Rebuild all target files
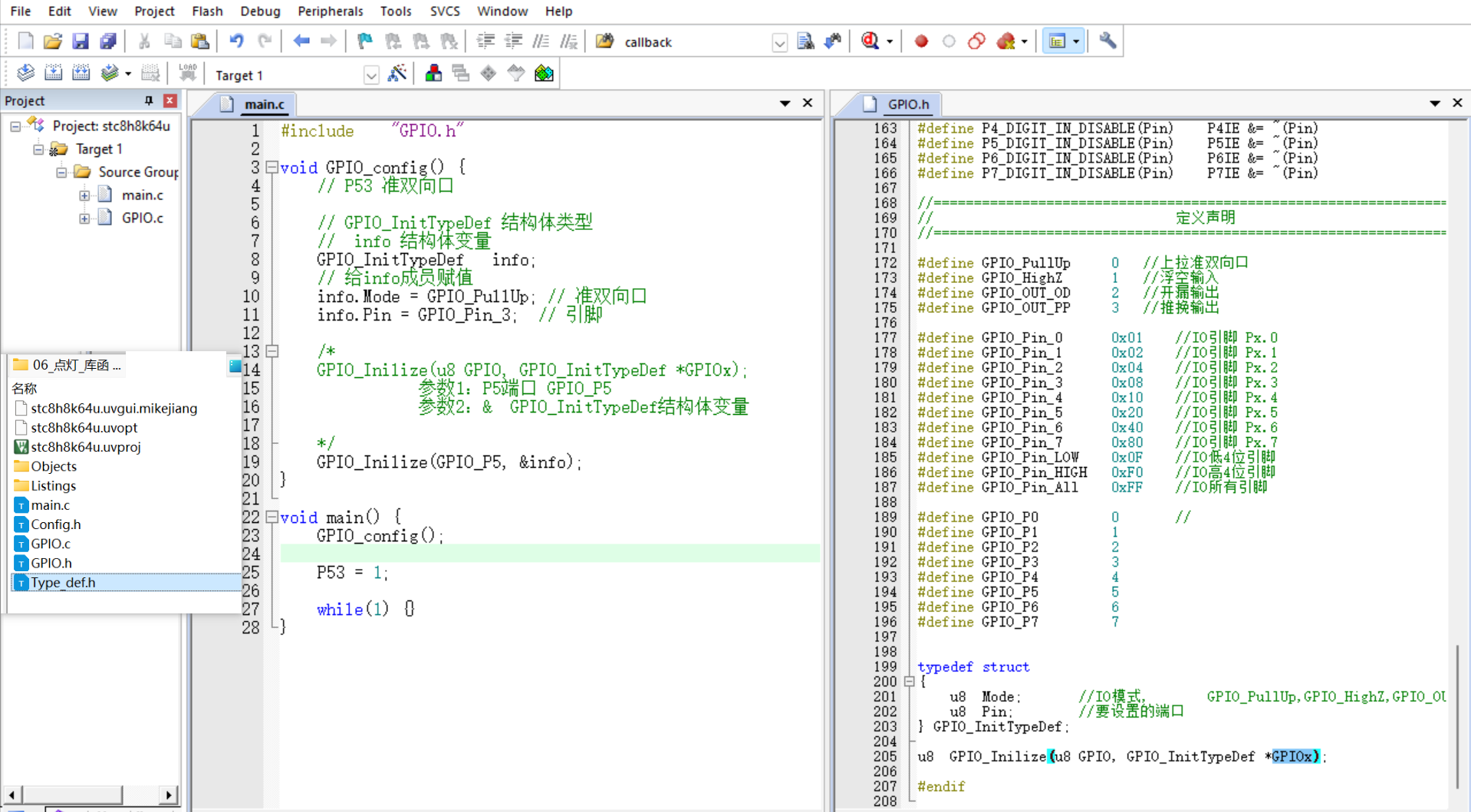This screenshot has width=1471, height=812. coord(81,74)
